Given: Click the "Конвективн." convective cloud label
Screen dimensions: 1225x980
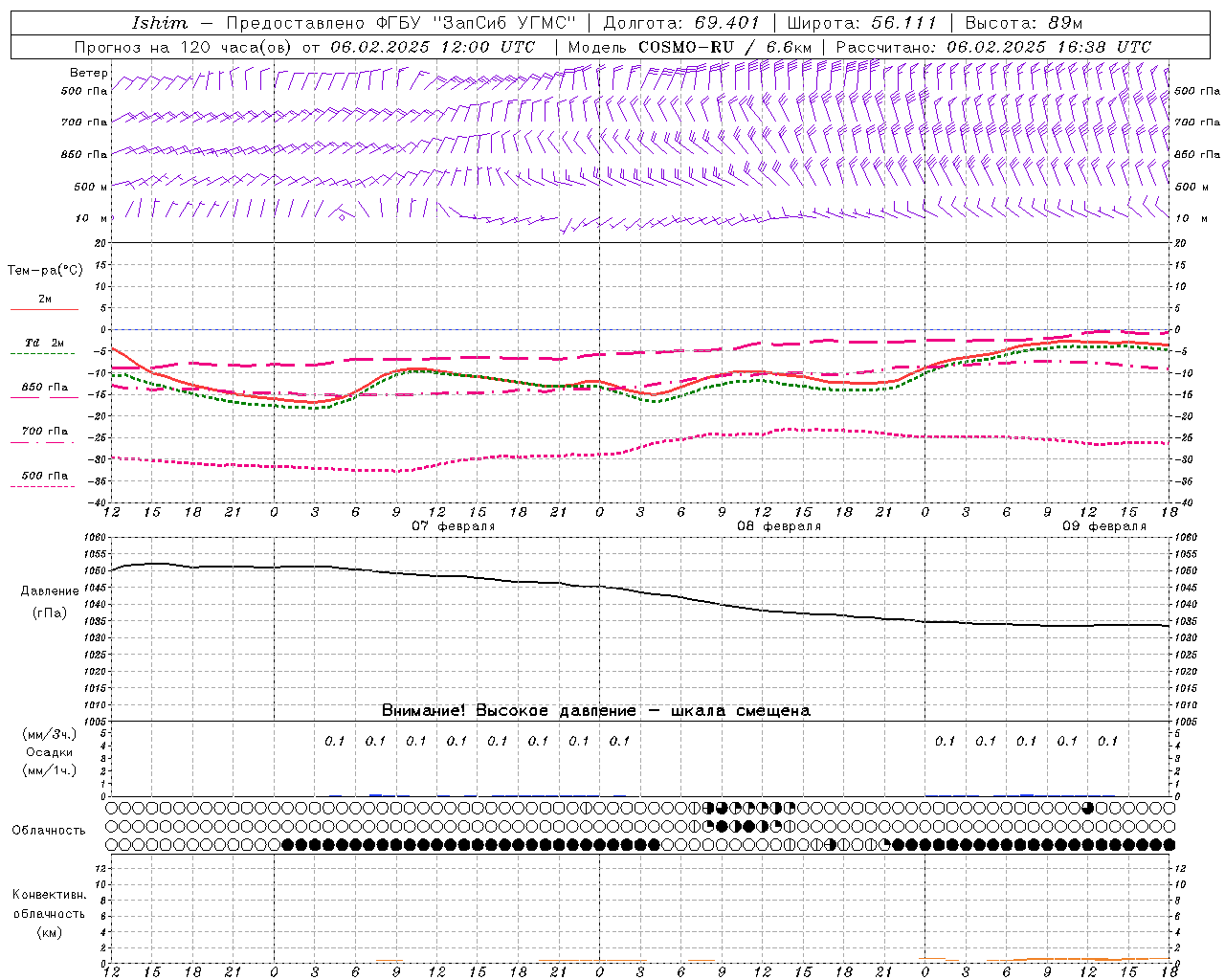Looking at the screenshot, I should click(50, 895).
